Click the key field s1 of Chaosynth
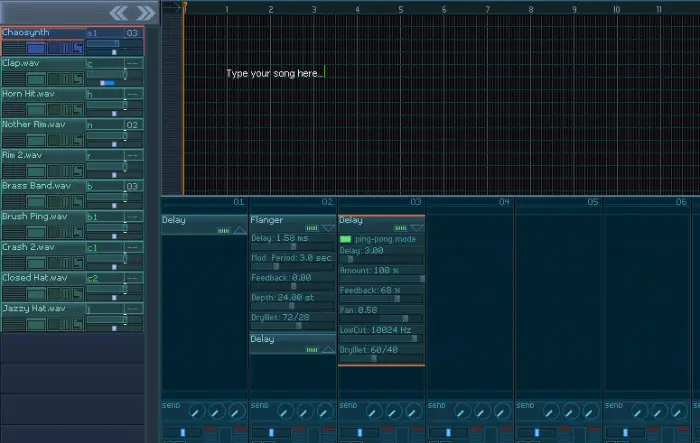The width and height of the screenshot is (700, 443). point(105,33)
